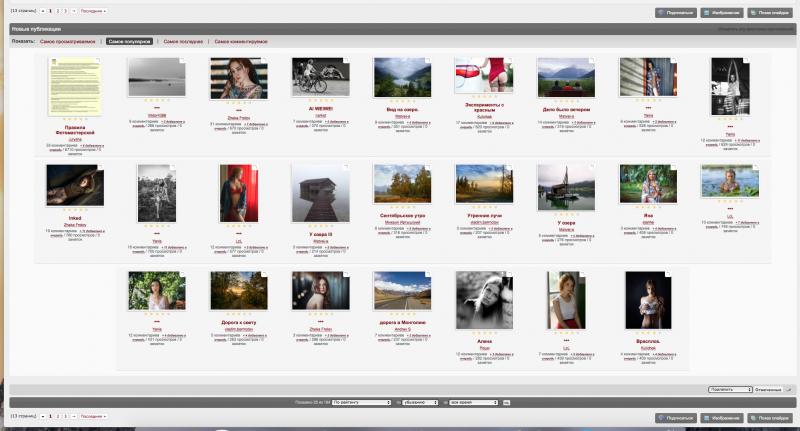Tick the checkbox on 'Сентябрьское утро' thumbnail
Image resolution: width=800 pixels, height=431 pixels.
428,167
